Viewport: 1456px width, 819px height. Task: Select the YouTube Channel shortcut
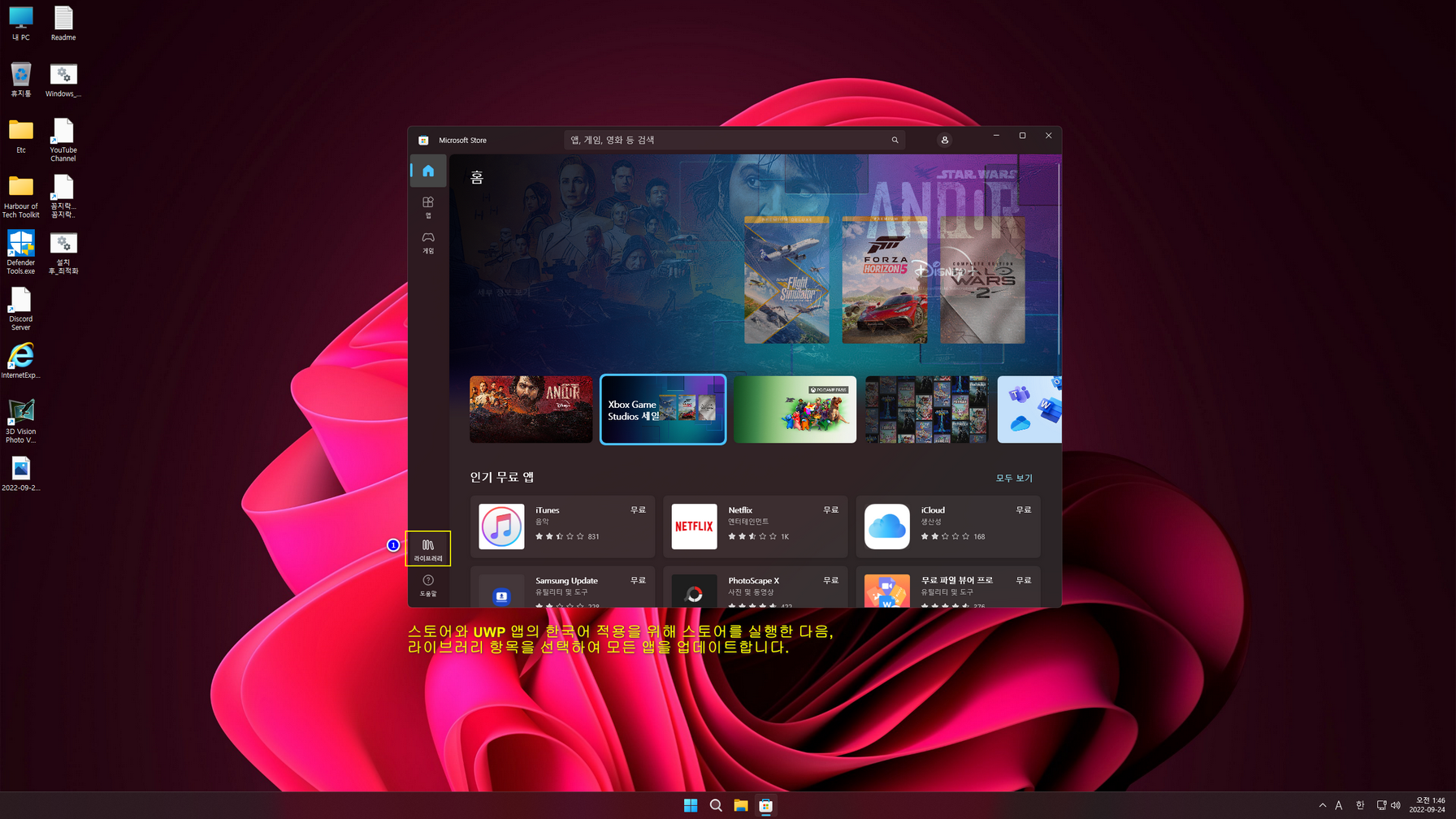[63, 140]
